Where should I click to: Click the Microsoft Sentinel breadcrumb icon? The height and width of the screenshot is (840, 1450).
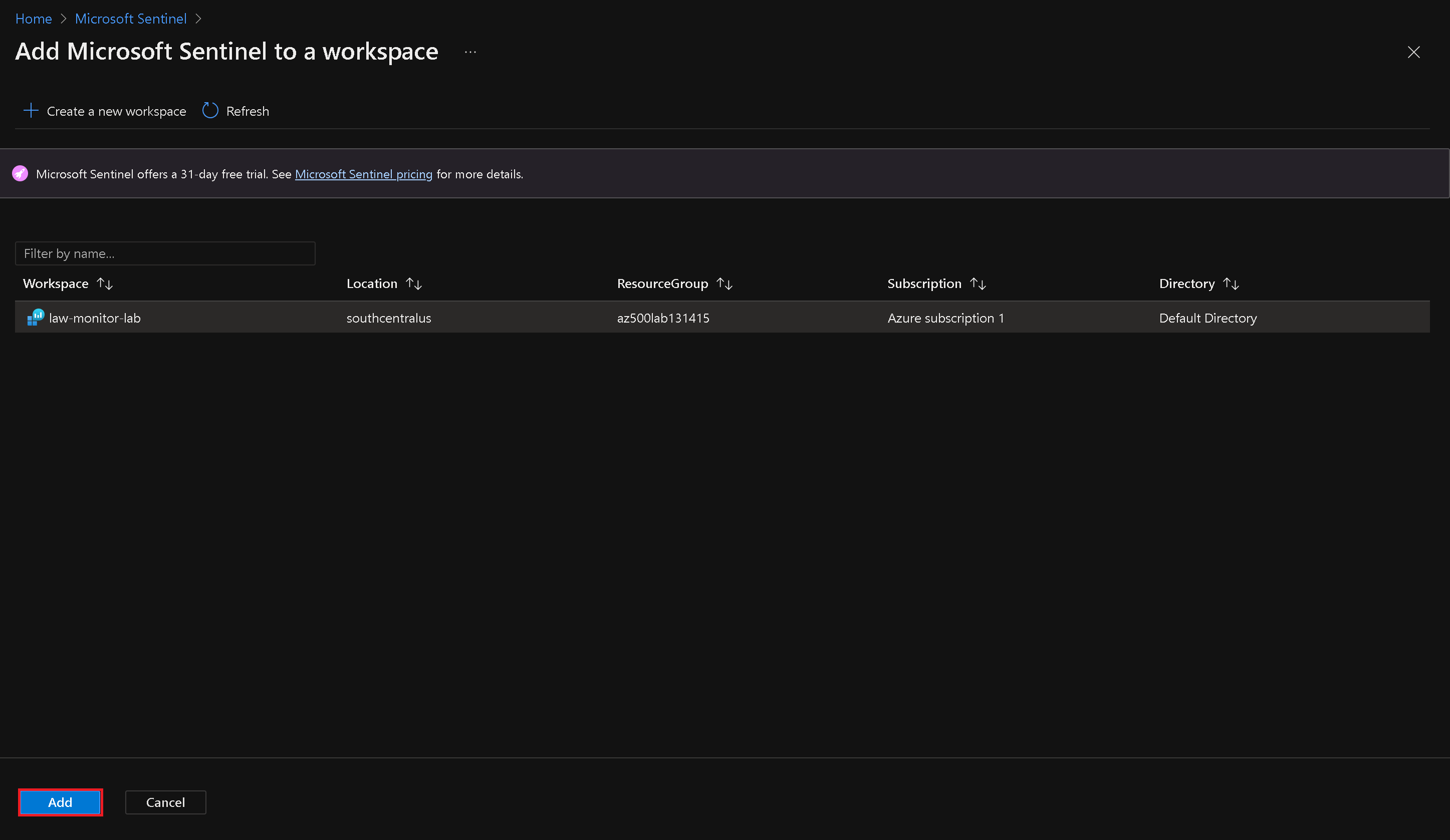click(130, 18)
